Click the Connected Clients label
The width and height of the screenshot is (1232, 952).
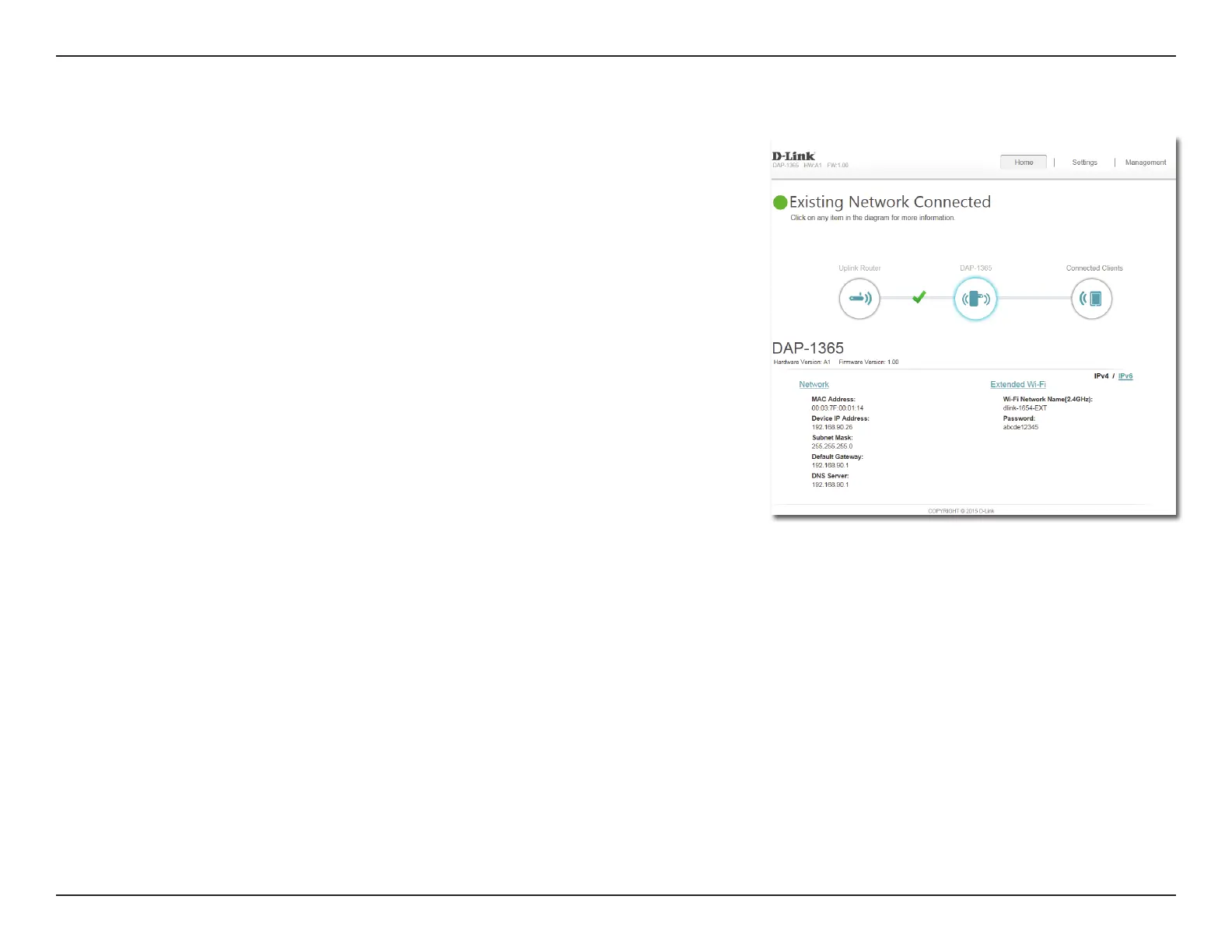1094,268
